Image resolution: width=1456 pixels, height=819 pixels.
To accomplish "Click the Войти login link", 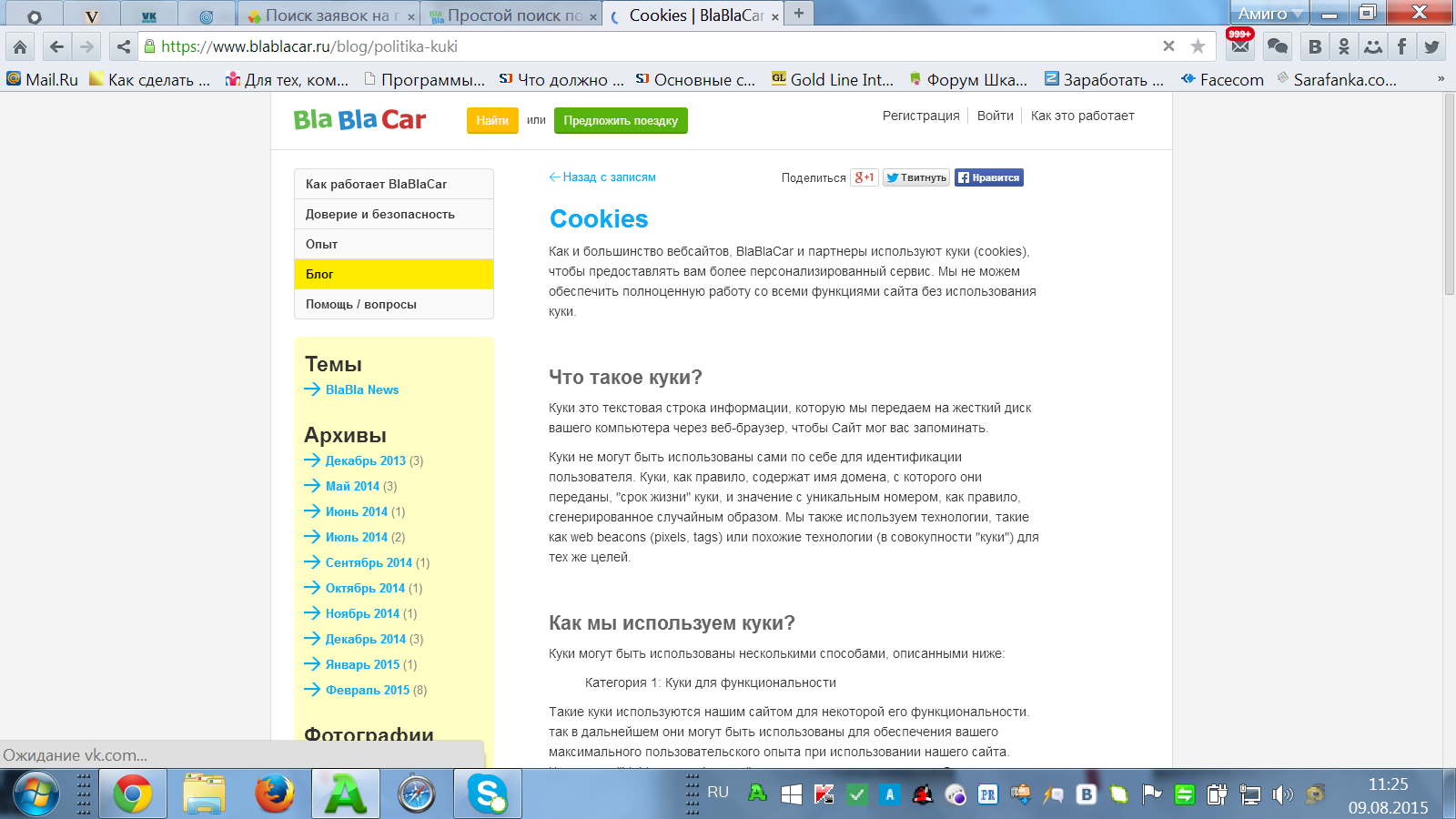I will [x=996, y=116].
